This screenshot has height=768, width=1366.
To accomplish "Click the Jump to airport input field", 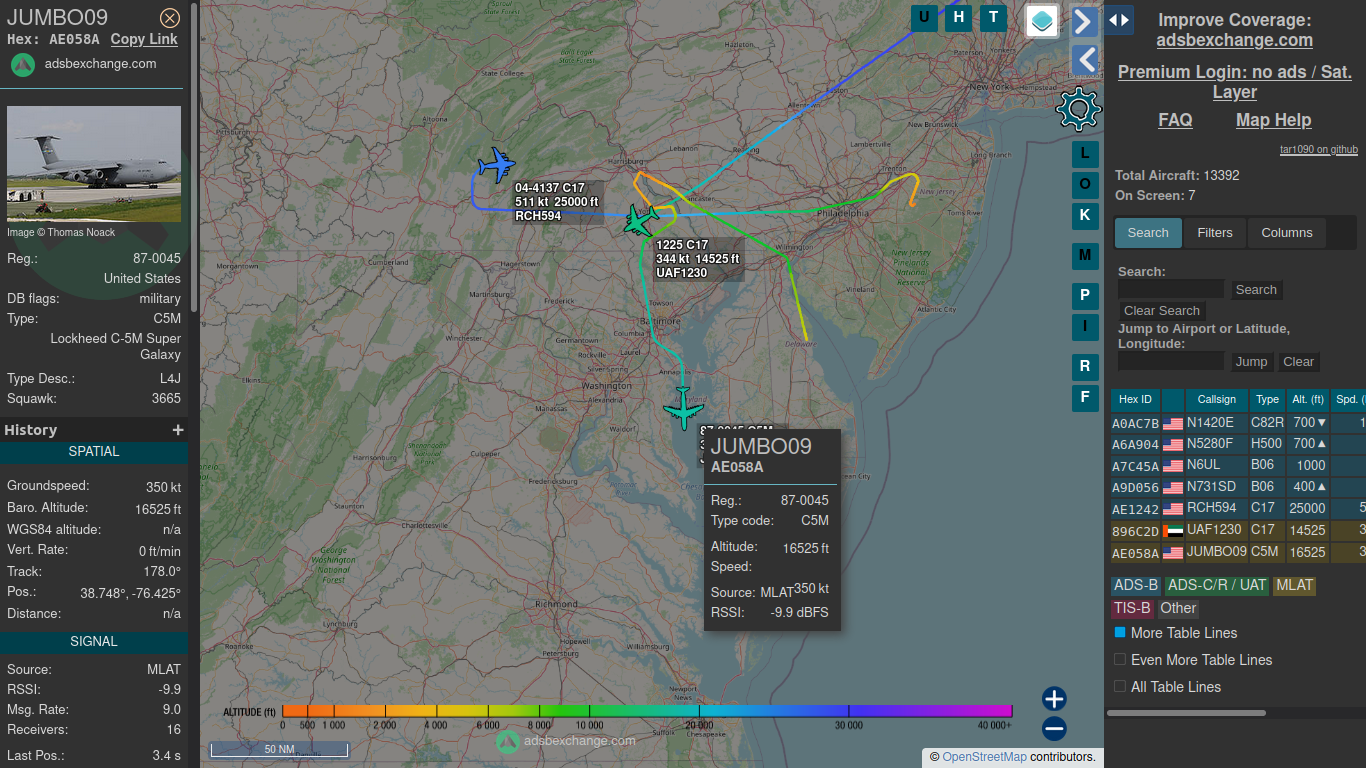I will coord(1171,361).
